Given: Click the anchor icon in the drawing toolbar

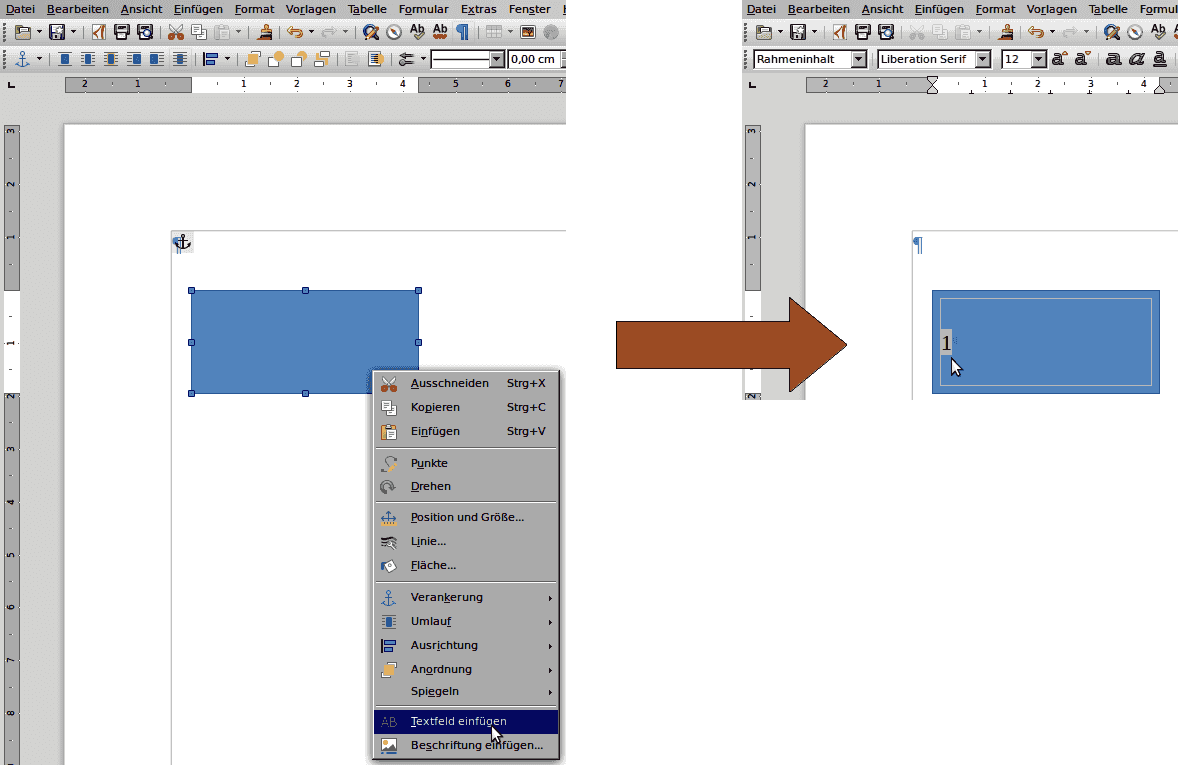Looking at the screenshot, I should [x=23, y=59].
